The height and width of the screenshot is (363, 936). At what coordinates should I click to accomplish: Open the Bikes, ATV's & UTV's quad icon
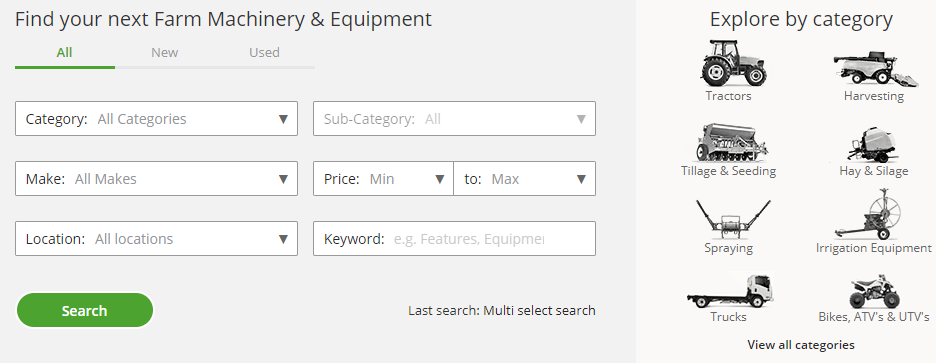click(x=874, y=291)
